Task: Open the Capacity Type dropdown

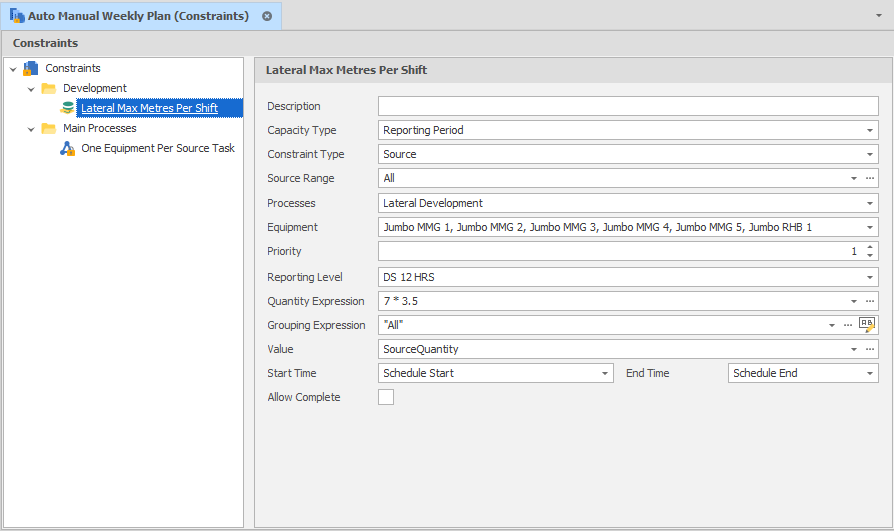Action: coord(870,130)
